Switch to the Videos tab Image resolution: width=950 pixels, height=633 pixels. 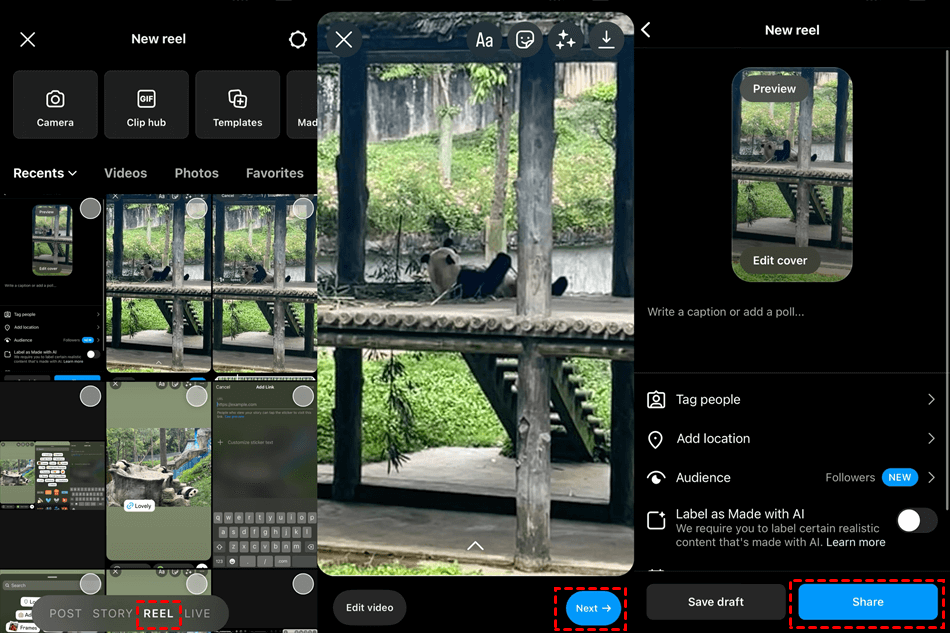[x=125, y=173]
